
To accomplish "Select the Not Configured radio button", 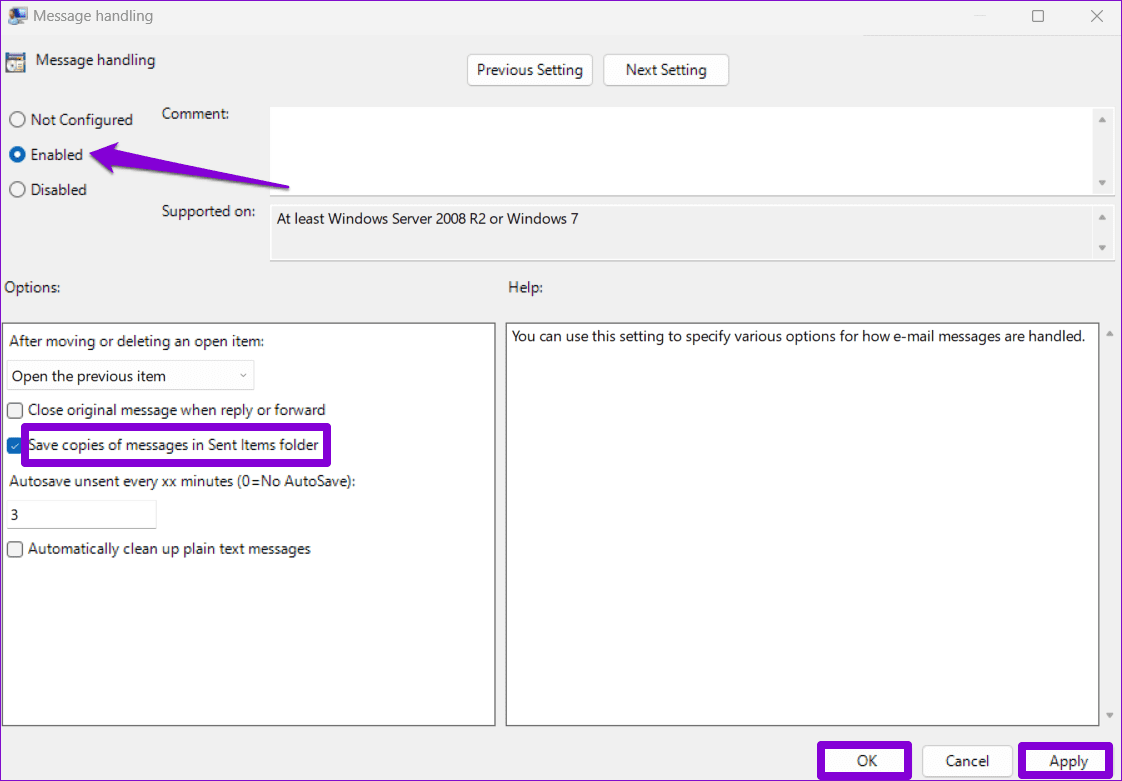I will (x=16, y=119).
